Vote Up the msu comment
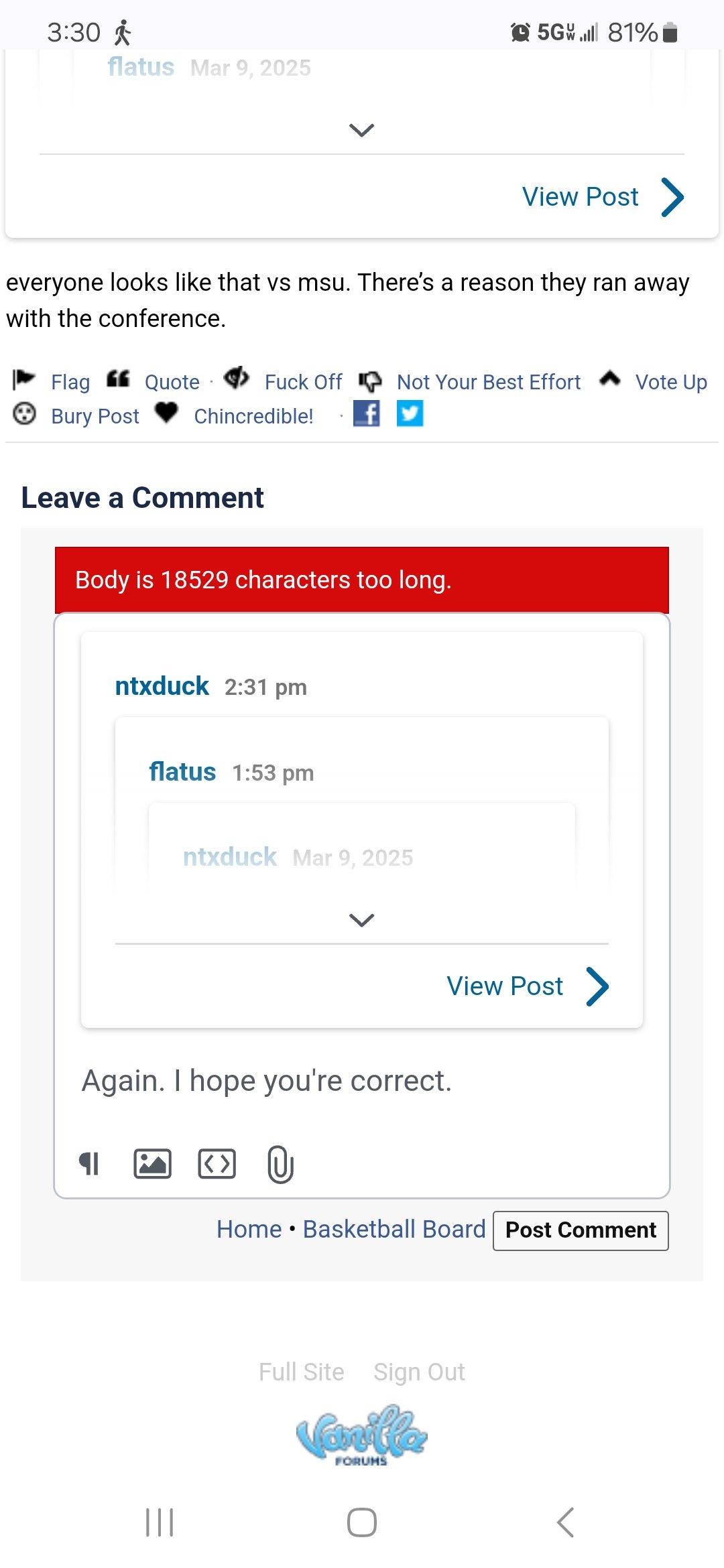This screenshot has width=724, height=1568. tap(670, 381)
